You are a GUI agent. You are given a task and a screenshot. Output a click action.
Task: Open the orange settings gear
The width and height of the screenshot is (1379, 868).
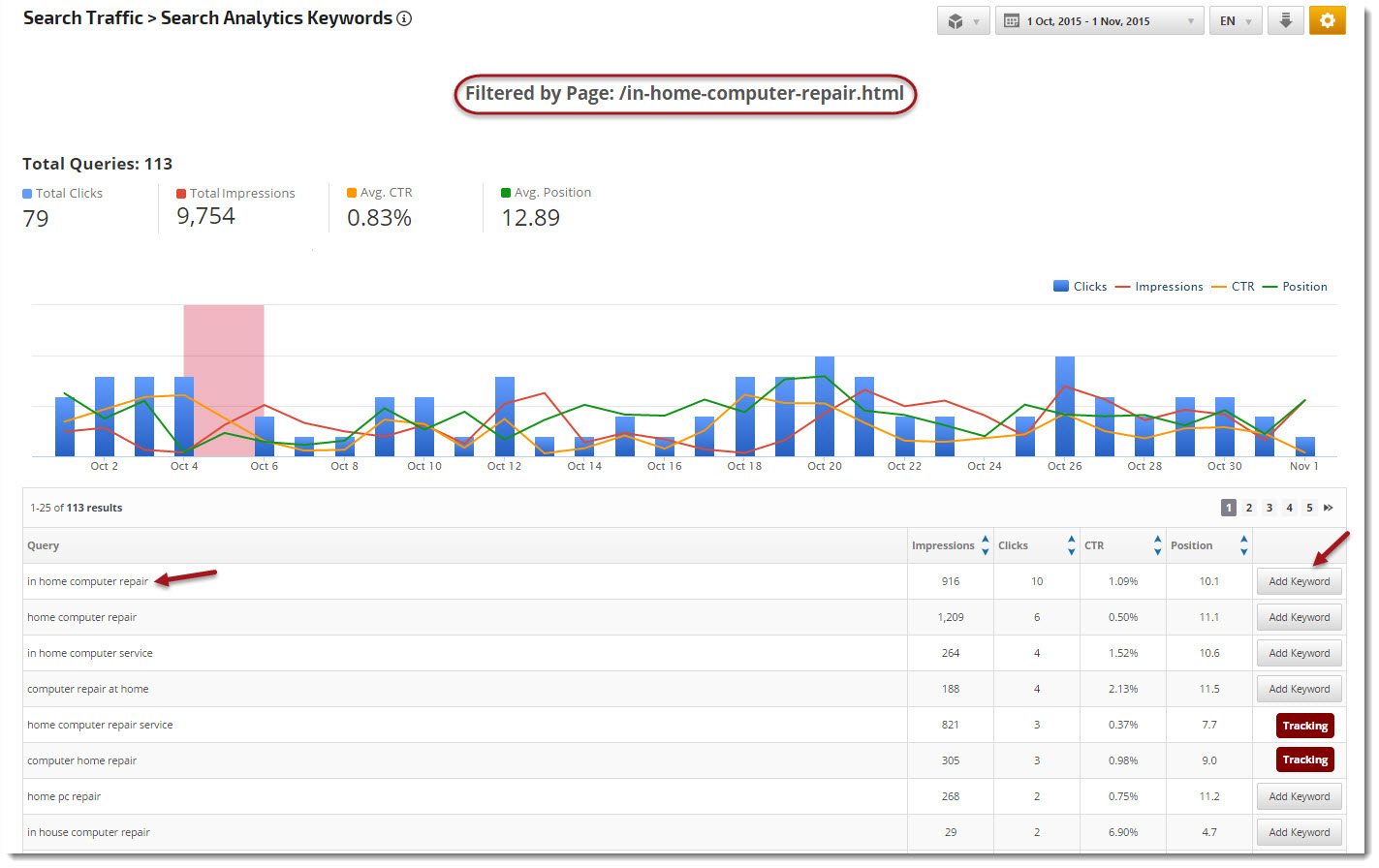(1327, 20)
